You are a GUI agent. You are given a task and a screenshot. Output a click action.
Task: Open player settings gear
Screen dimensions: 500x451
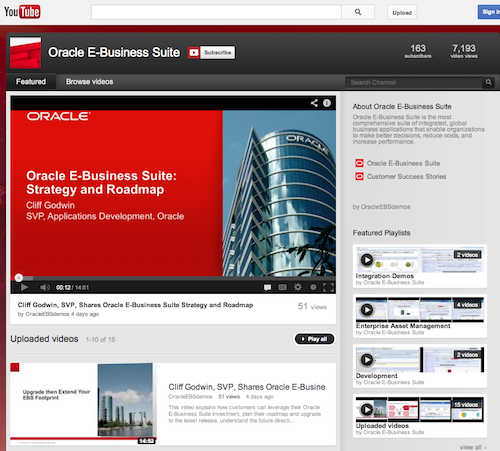click(298, 287)
